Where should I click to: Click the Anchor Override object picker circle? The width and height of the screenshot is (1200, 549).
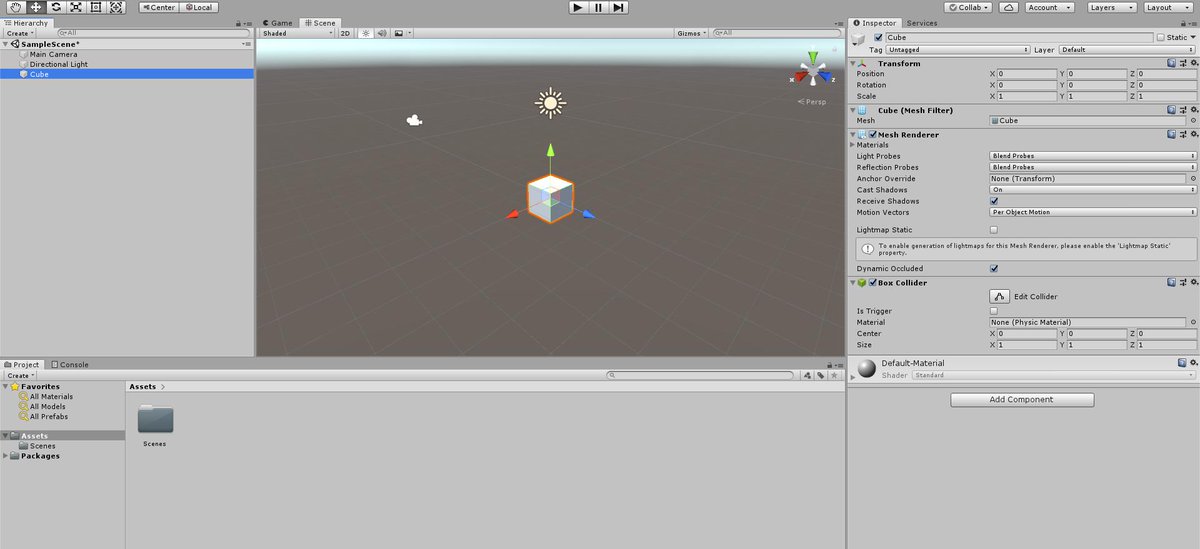pos(1193,179)
